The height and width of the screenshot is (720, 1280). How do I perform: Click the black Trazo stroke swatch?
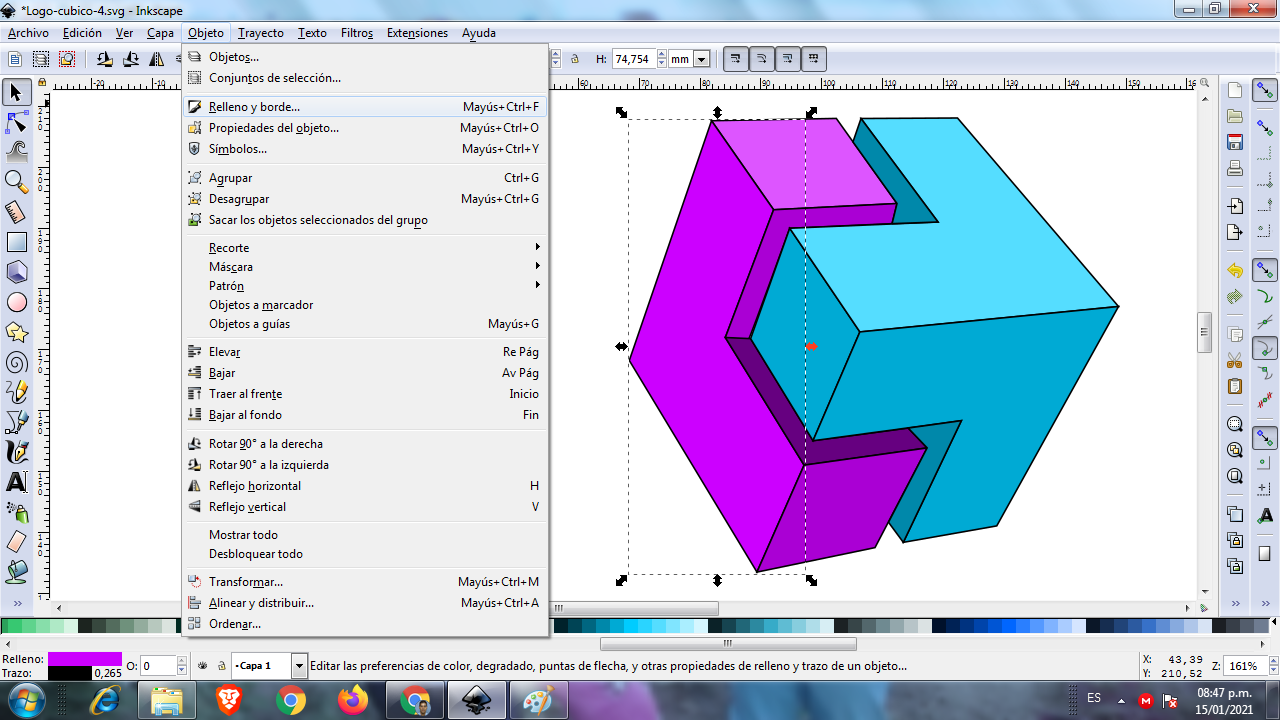pyautogui.click(x=70, y=673)
